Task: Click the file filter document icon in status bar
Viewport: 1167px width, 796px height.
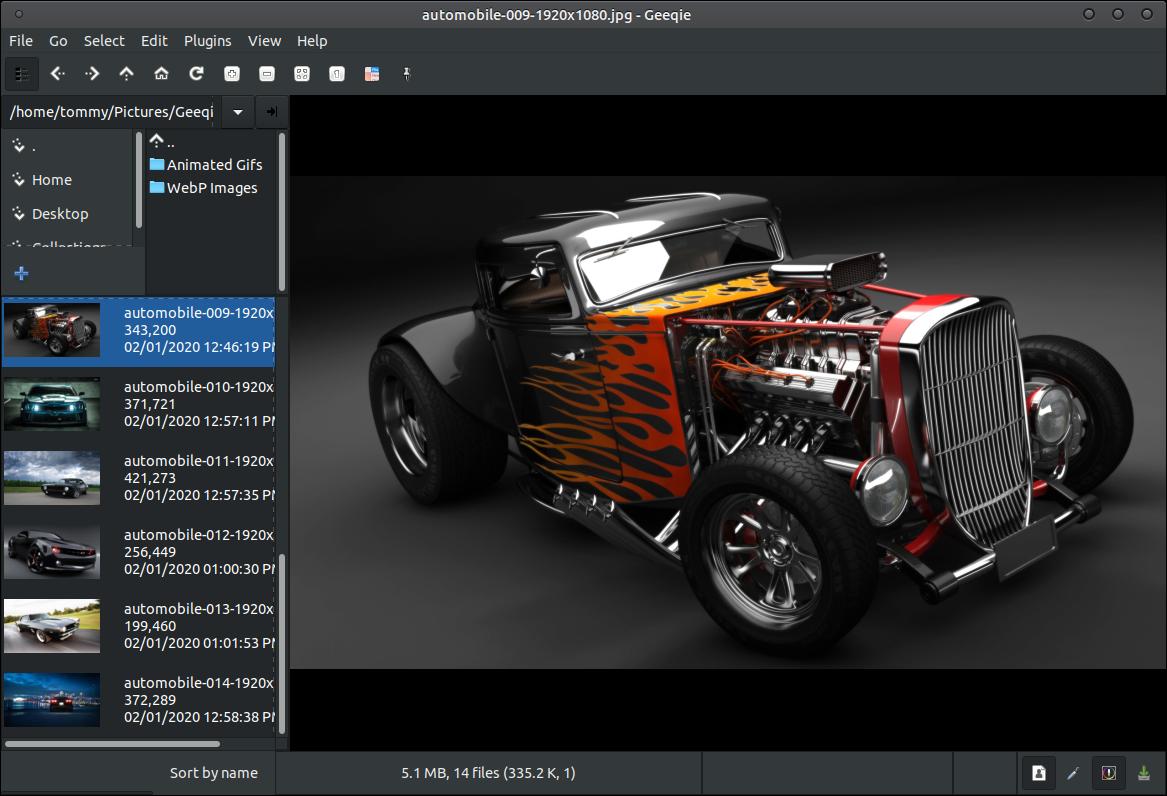Action: point(1039,774)
